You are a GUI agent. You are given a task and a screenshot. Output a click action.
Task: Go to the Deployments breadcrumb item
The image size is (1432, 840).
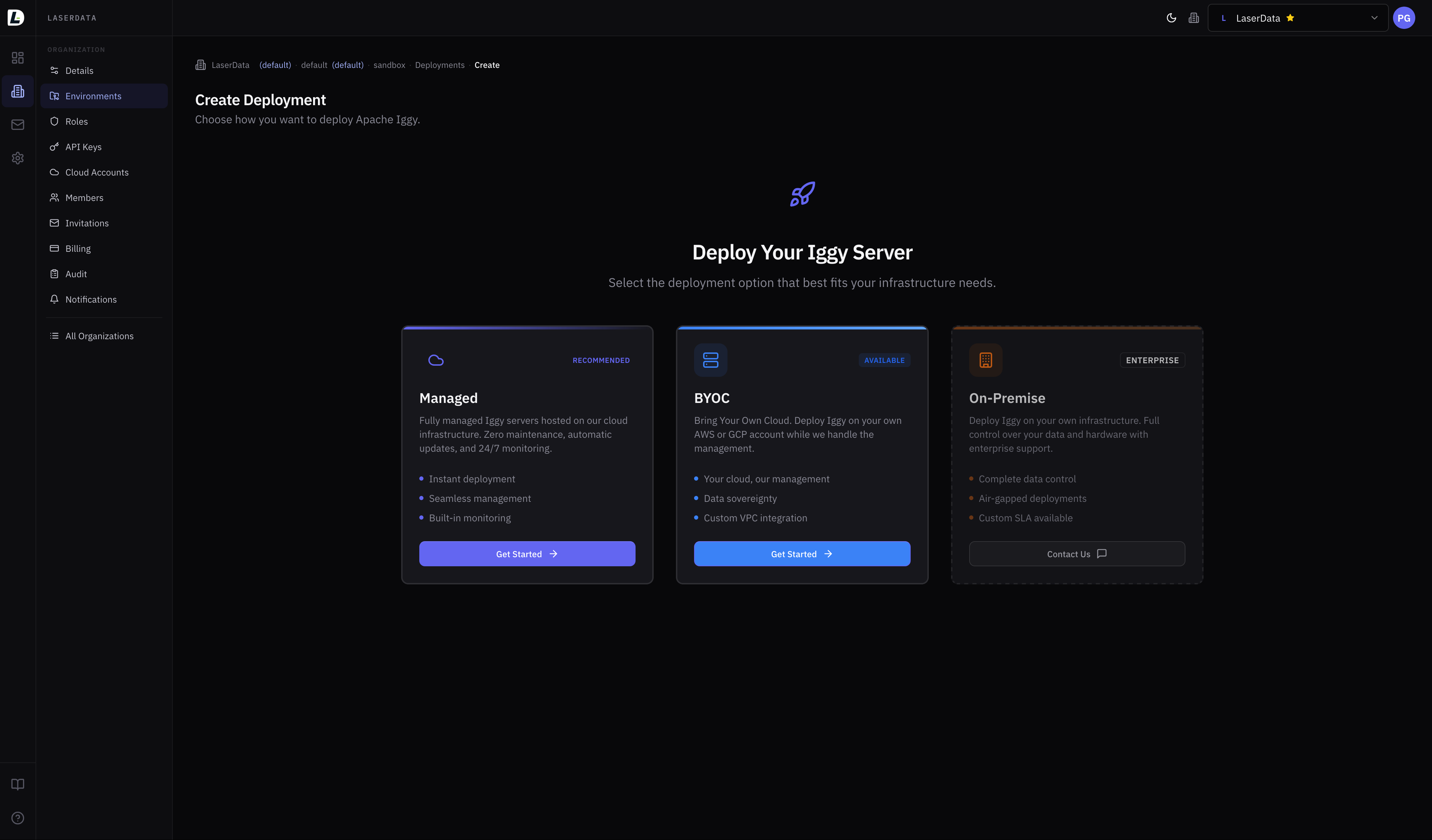(439, 65)
